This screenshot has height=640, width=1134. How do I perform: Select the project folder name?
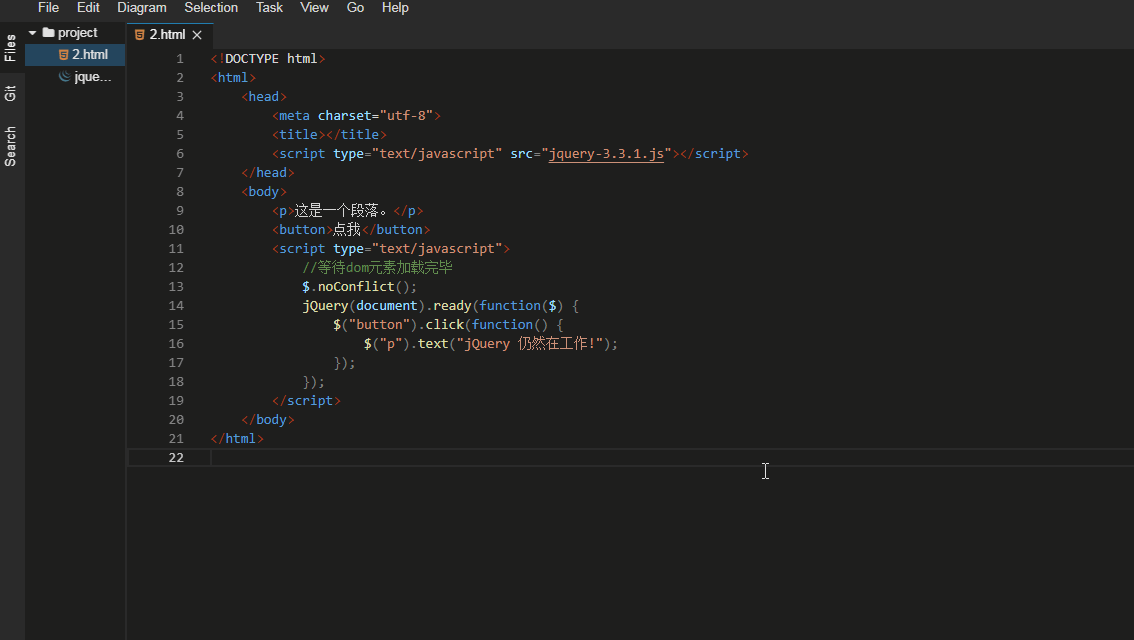pyautogui.click(x=77, y=33)
